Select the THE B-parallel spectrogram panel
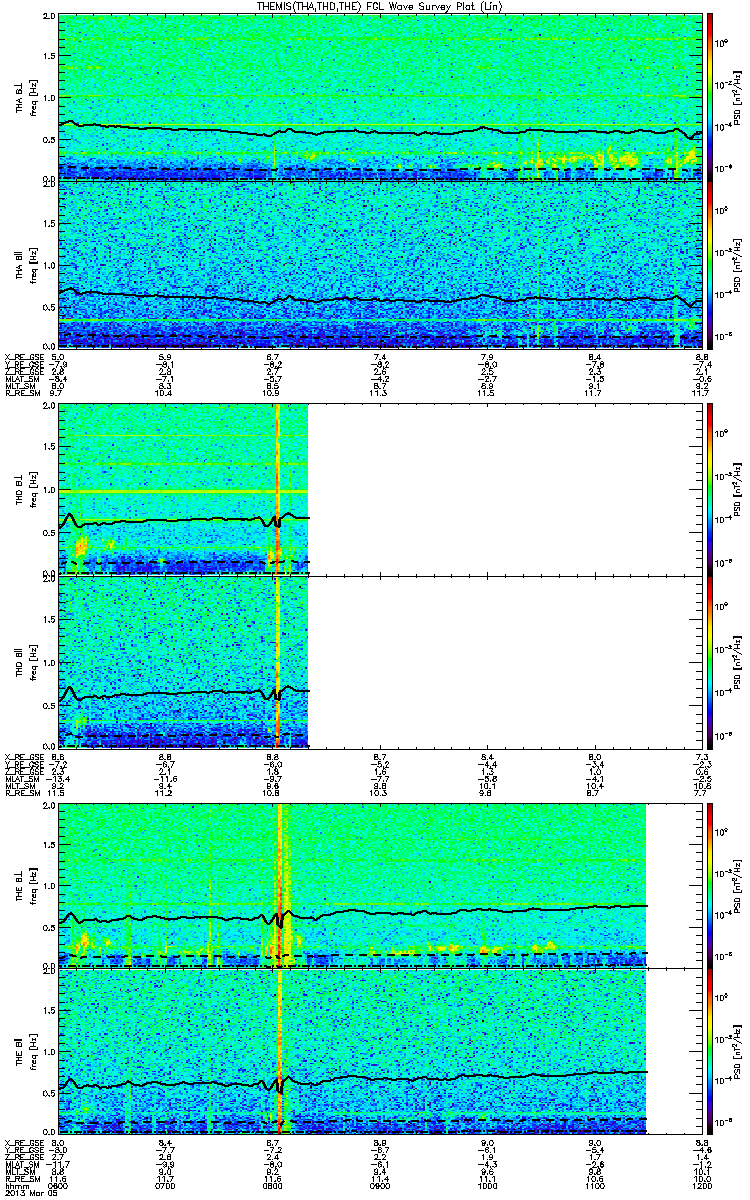Viewport: 750px width, 1200px height. coord(381,1053)
